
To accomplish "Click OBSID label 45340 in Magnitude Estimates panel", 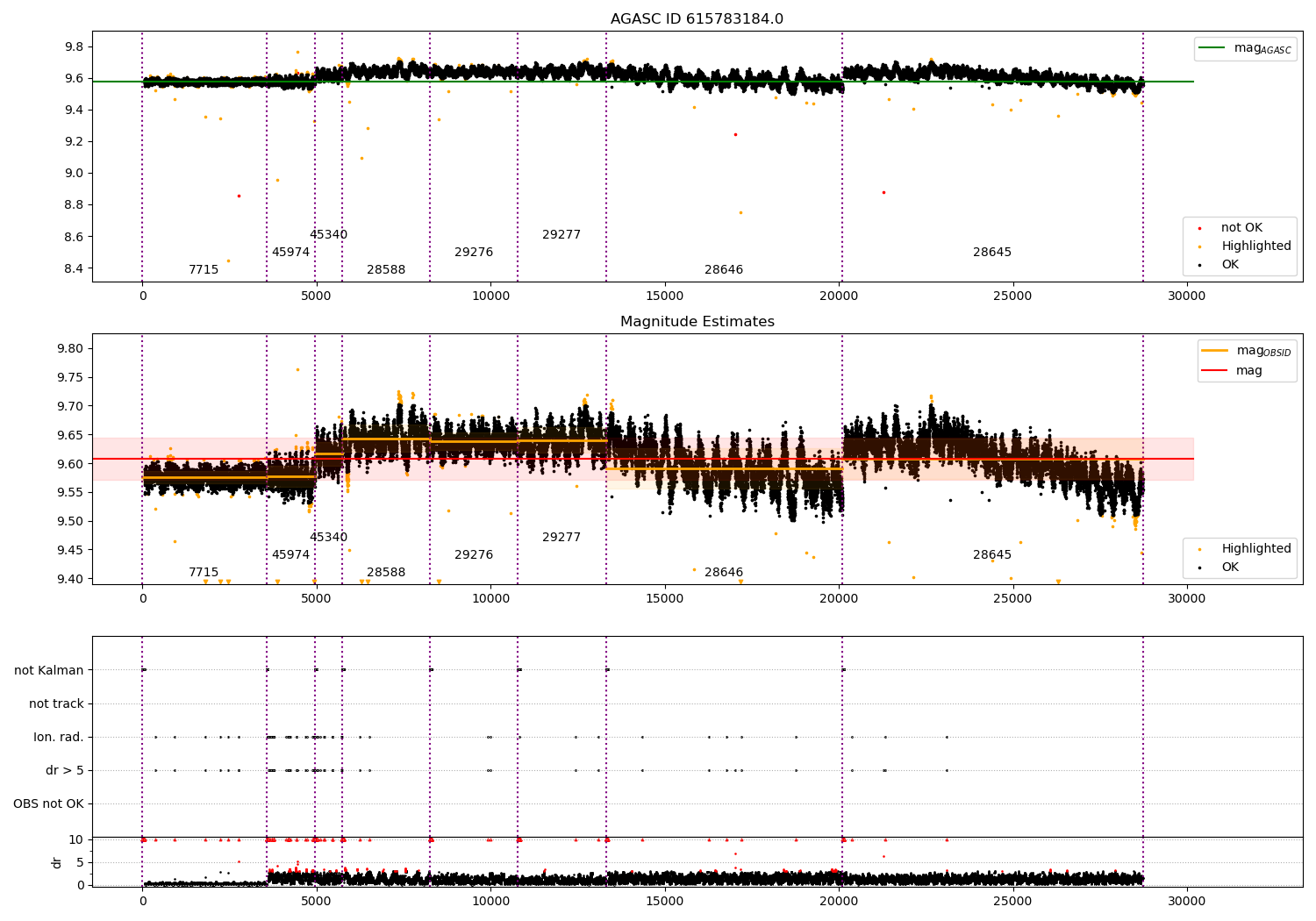I will point(328,538).
